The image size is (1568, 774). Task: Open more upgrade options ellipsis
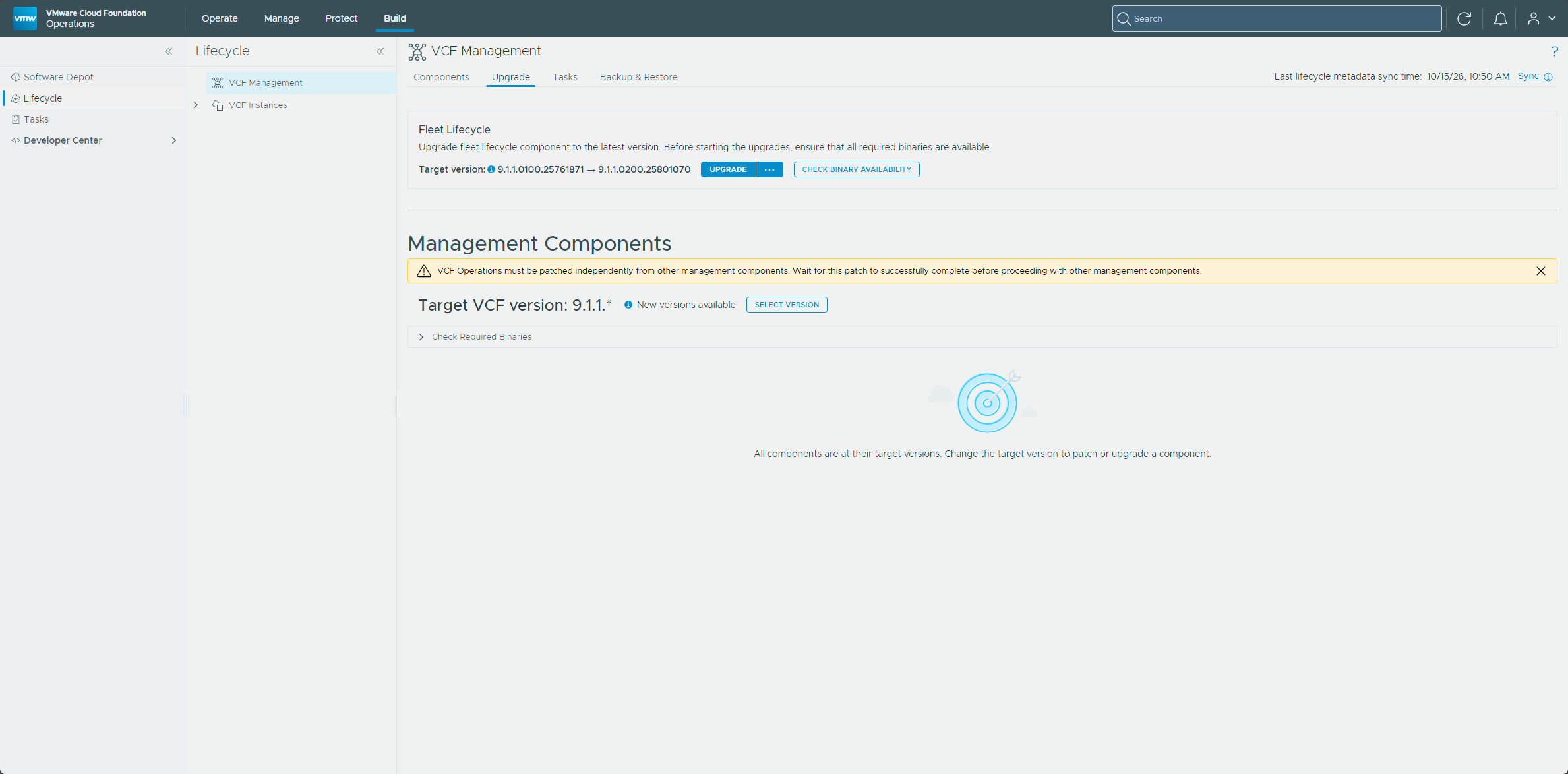click(x=769, y=169)
